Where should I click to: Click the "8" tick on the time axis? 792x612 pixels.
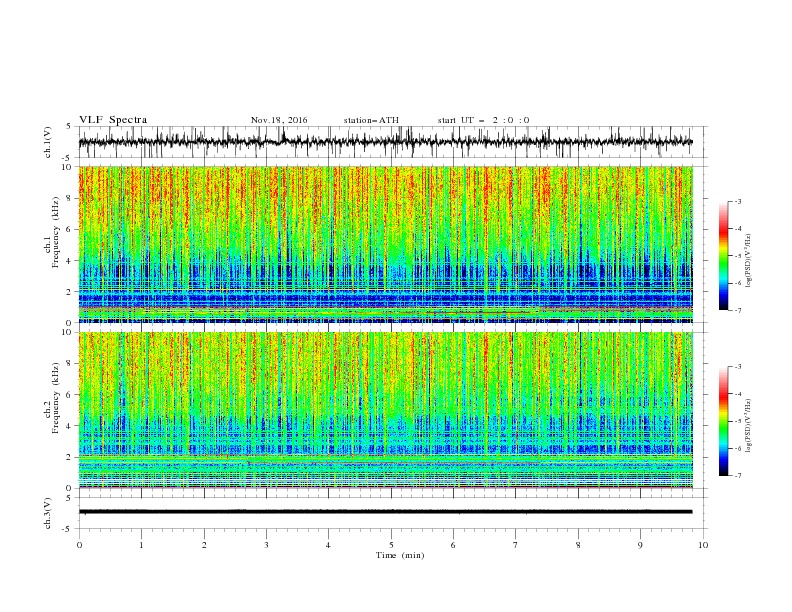(578, 545)
